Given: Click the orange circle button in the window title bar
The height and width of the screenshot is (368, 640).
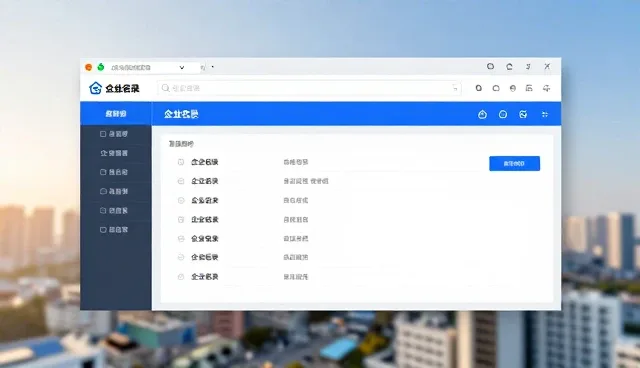Looking at the screenshot, I should point(89,67).
